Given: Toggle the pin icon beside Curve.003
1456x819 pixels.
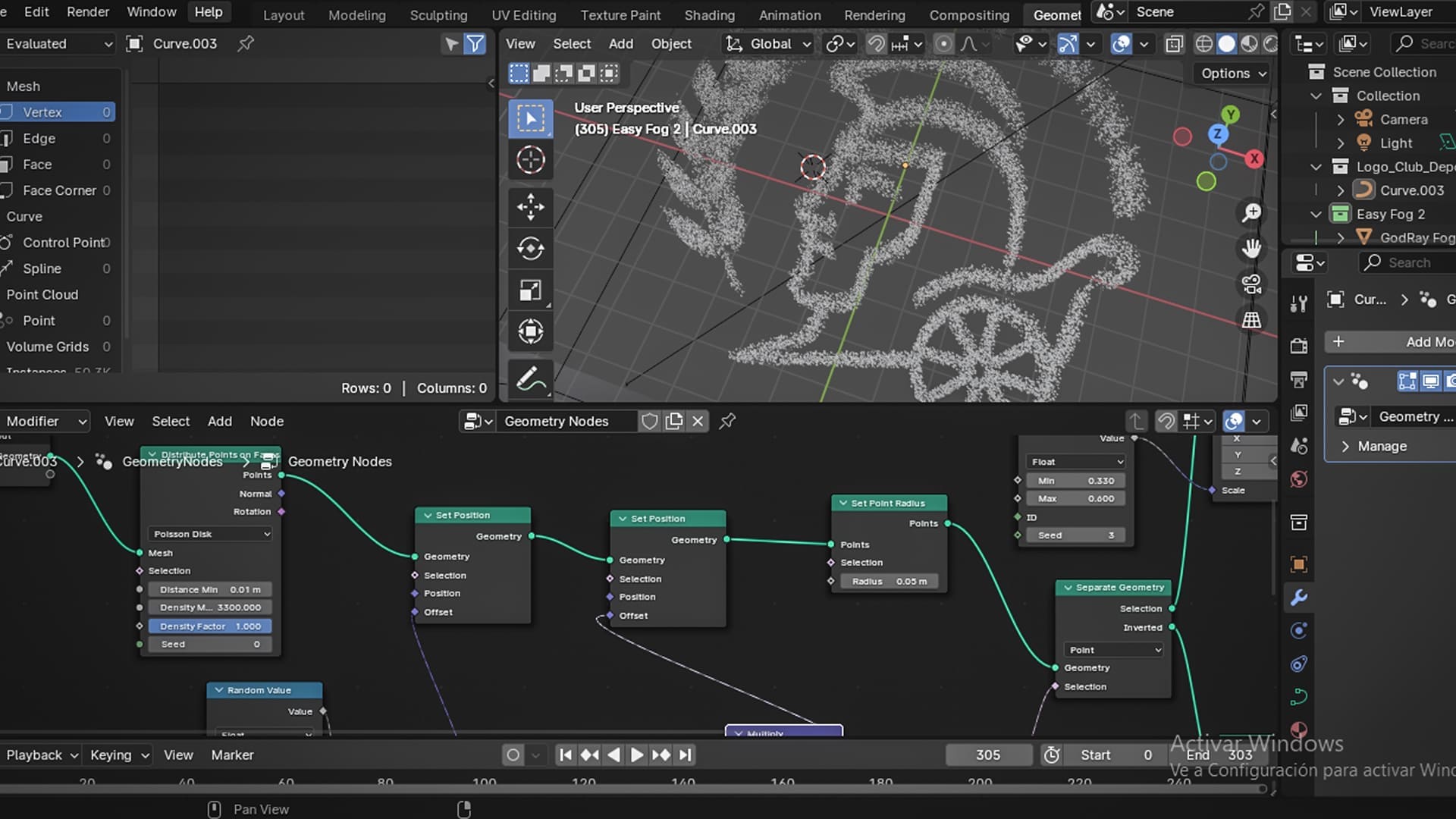Looking at the screenshot, I should [246, 44].
